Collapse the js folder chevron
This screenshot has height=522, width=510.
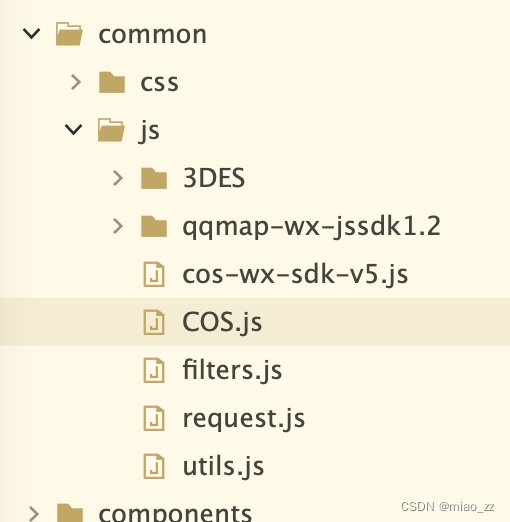pyautogui.click(x=73, y=130)
